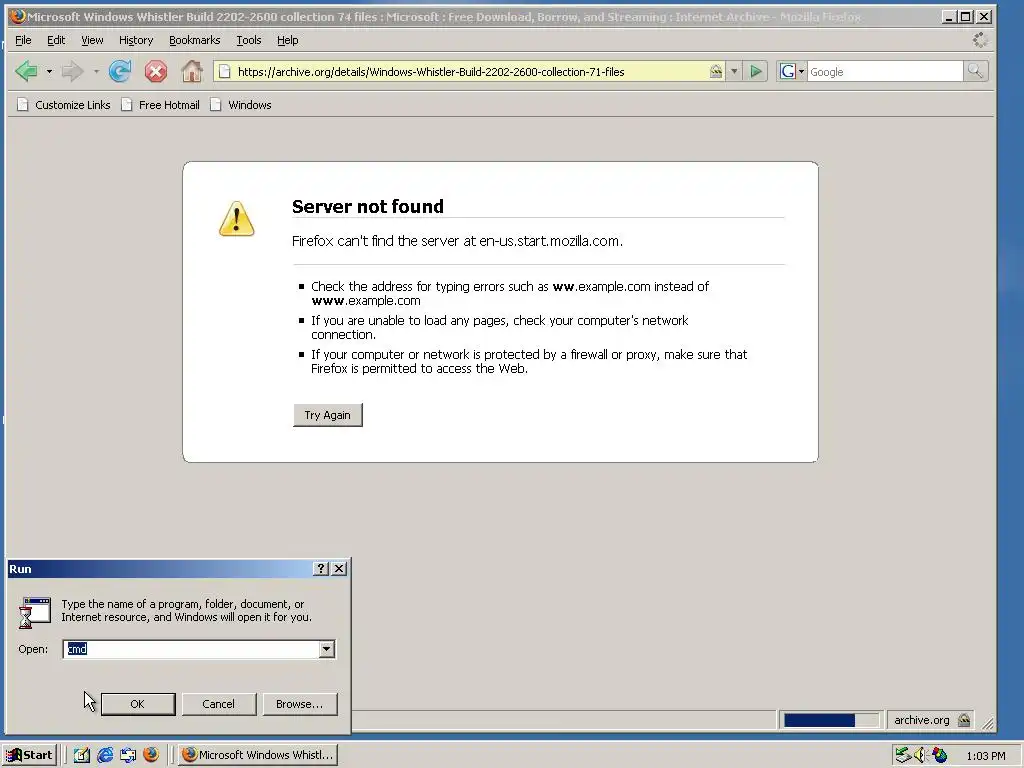
Task: Click Browse... in the Run dialog
Action: pyautogui.click(x=300, y=704)
